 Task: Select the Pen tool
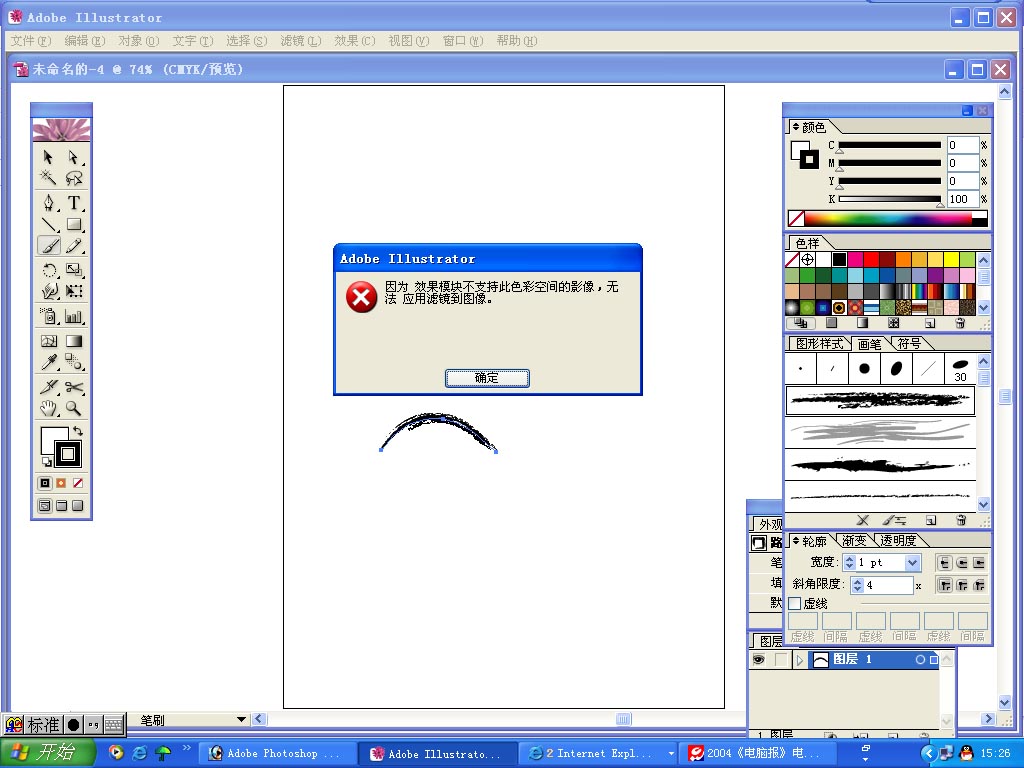48,202
